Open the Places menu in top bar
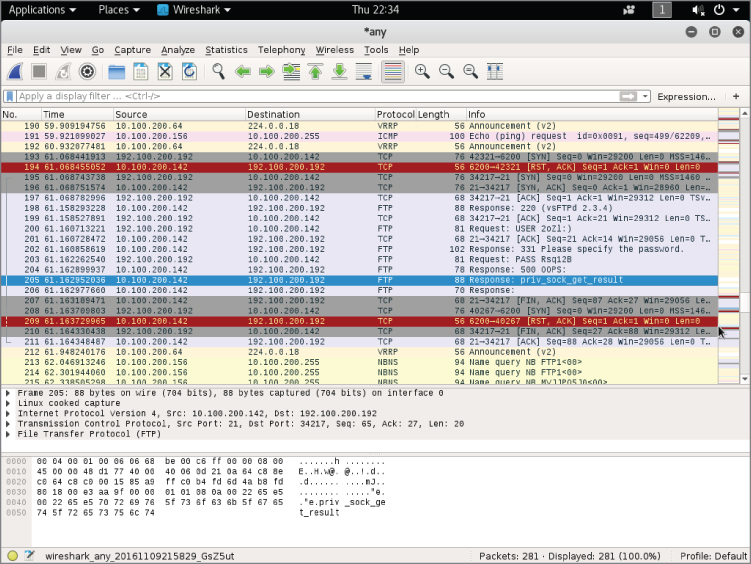The height and width of the screenshot is (564, 751). click(119, 10)
